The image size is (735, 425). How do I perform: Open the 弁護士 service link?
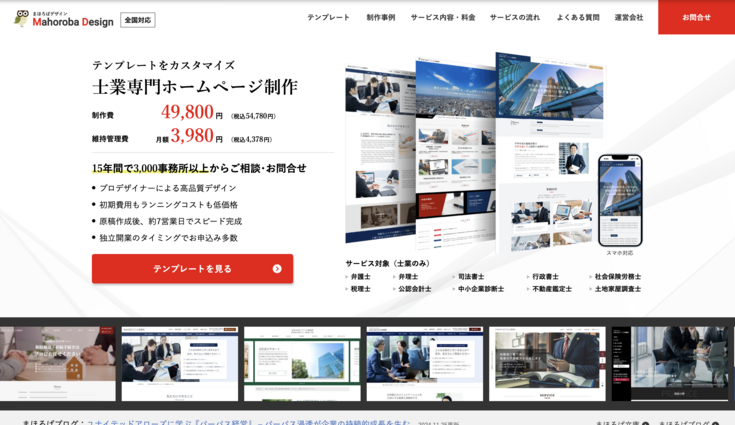tap(360, 277)
